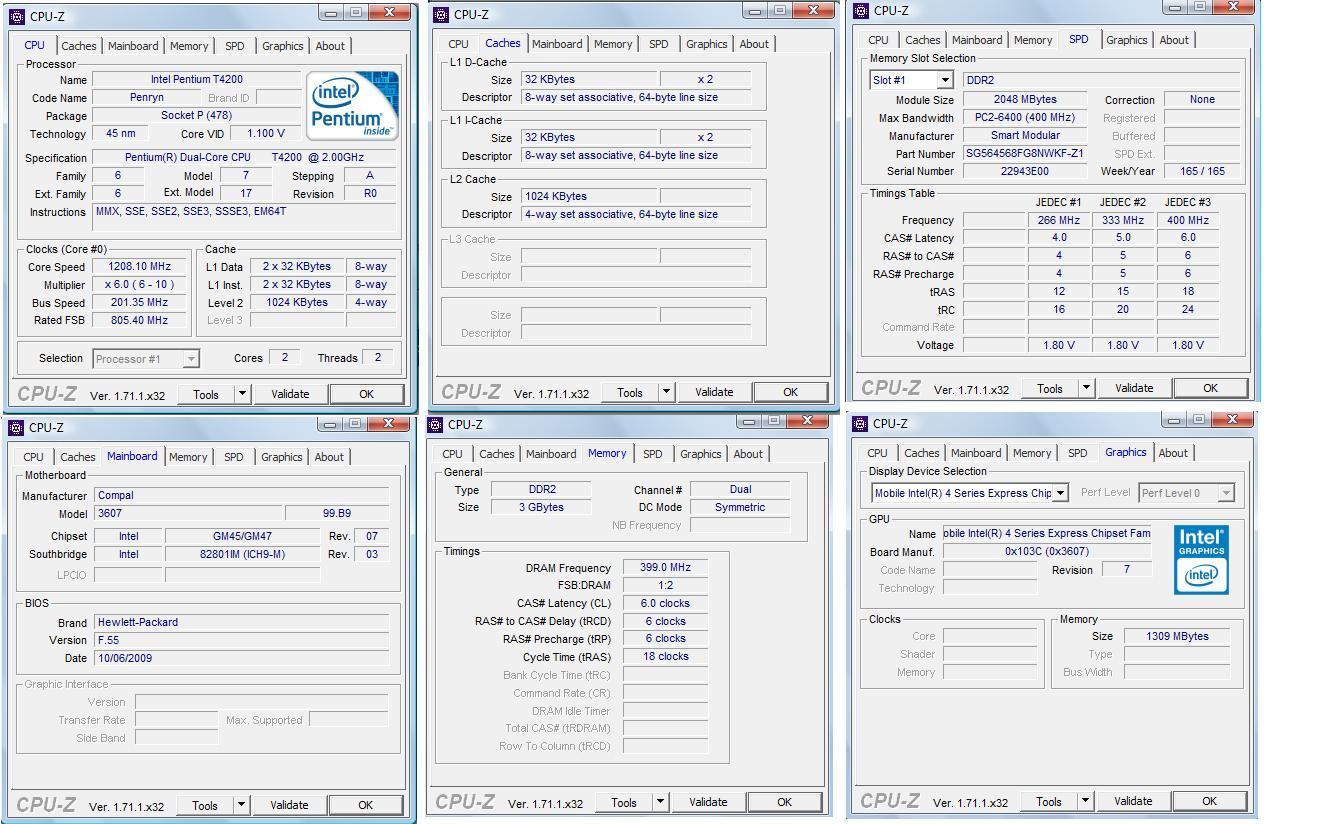1323x824 pixels.
Task: Select Memory tab in the SPD window
Action: (x=1032, y=40)
